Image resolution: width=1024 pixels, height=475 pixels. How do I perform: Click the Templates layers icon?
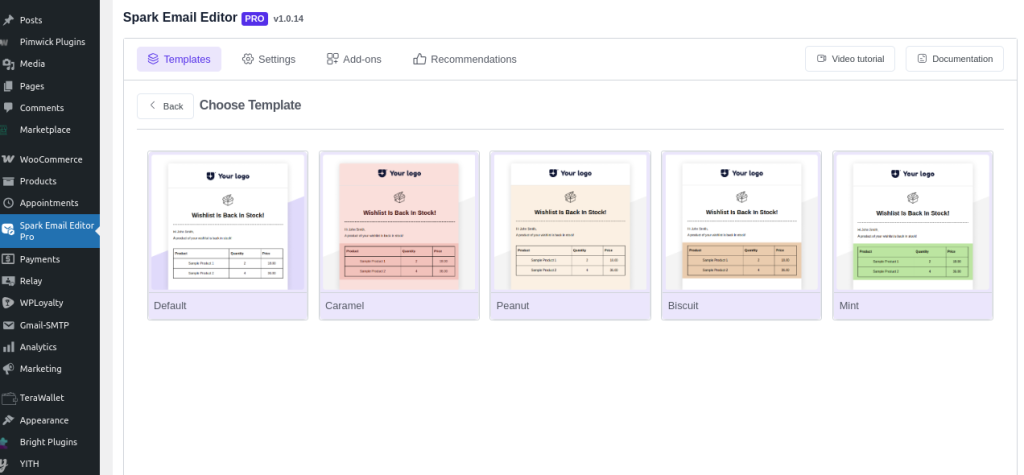pyautogui.click(x=153, y=59)
